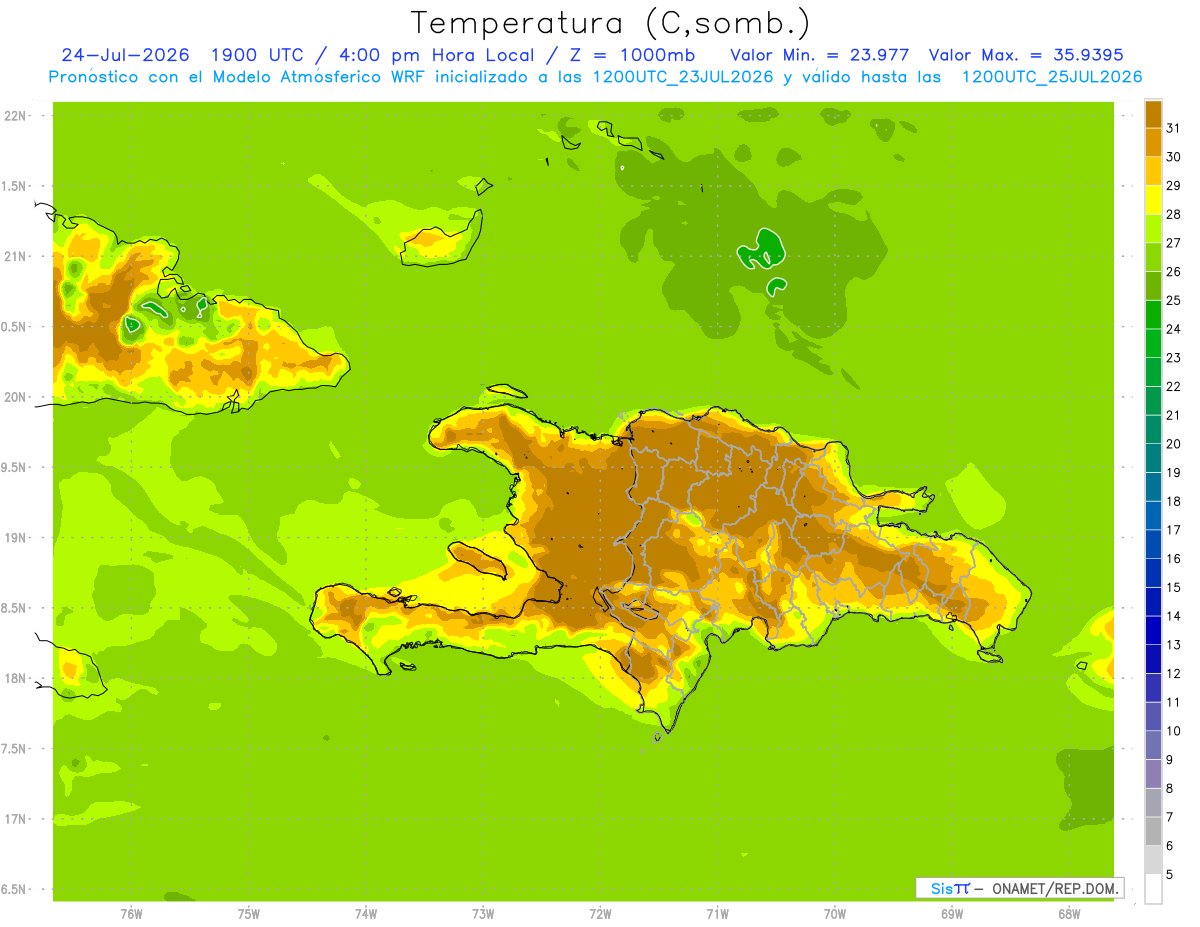This screenshot has height=927, width=1200.
Task: Click the "69W" longitude label
Action: pyautogui.click(x=952, y=913)
